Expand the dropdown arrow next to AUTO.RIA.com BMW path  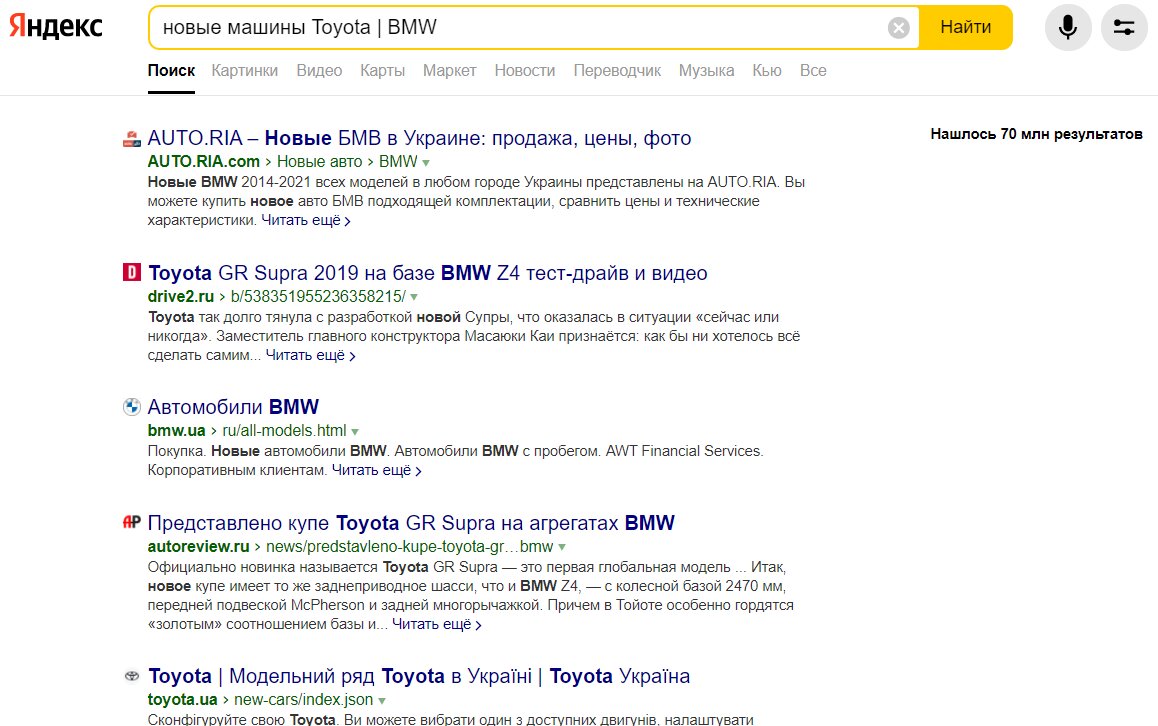coord(426,162)
